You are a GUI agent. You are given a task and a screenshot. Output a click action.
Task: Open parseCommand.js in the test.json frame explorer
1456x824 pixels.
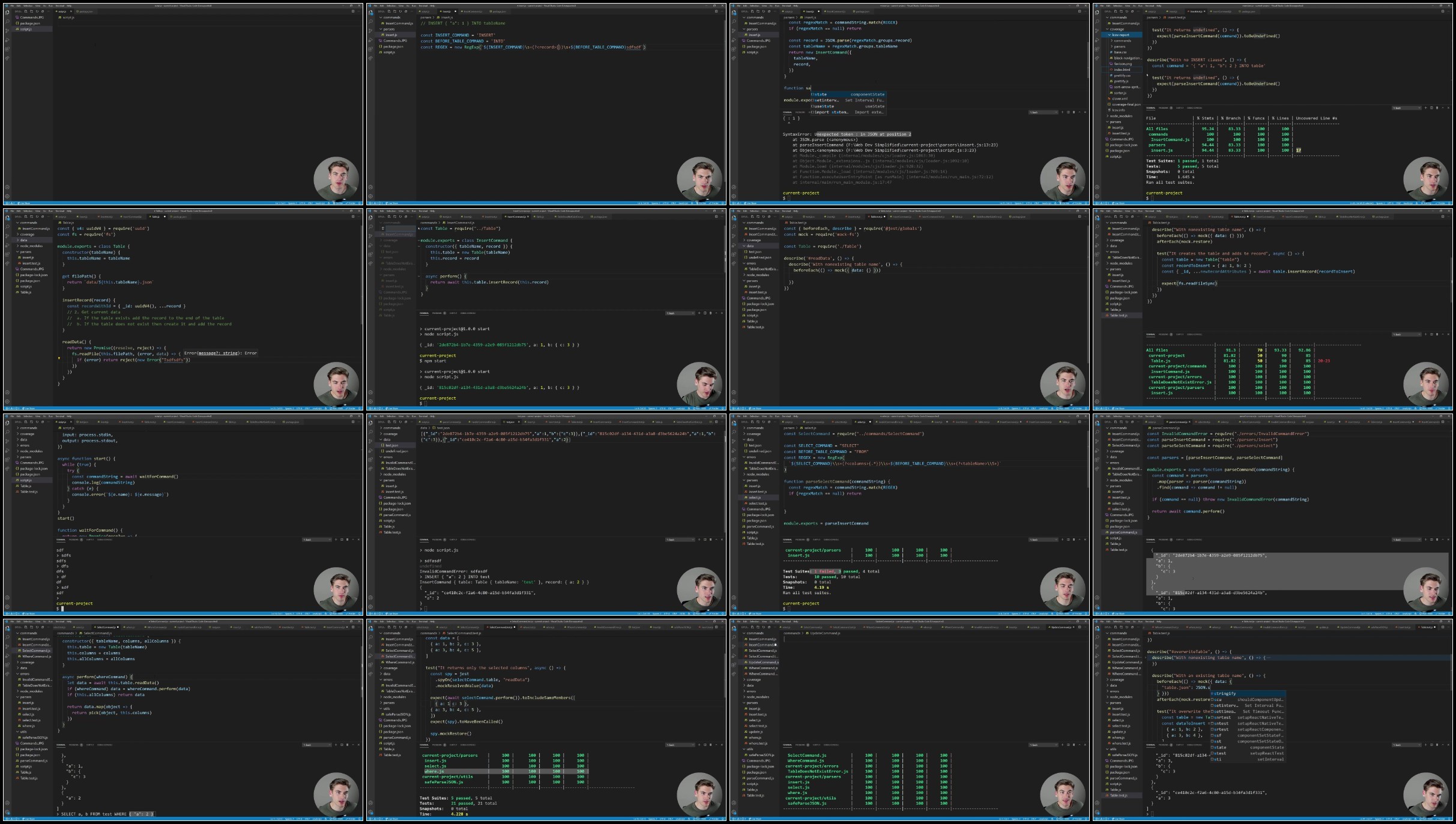tap(396, 515)
